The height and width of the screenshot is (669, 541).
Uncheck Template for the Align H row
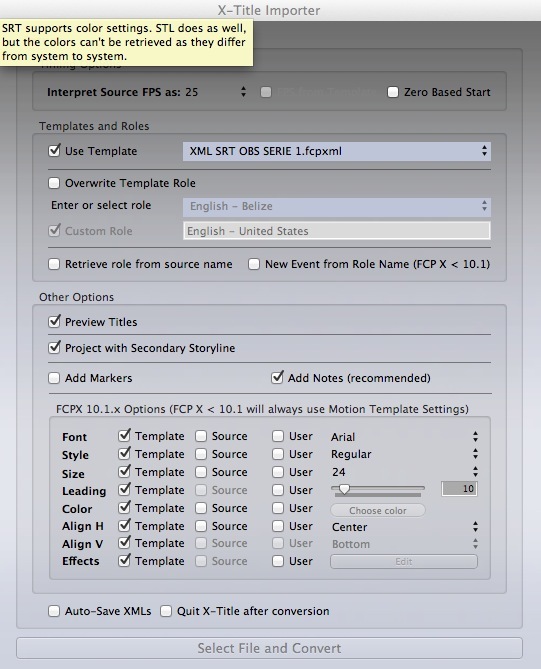[x=124, y=525]
